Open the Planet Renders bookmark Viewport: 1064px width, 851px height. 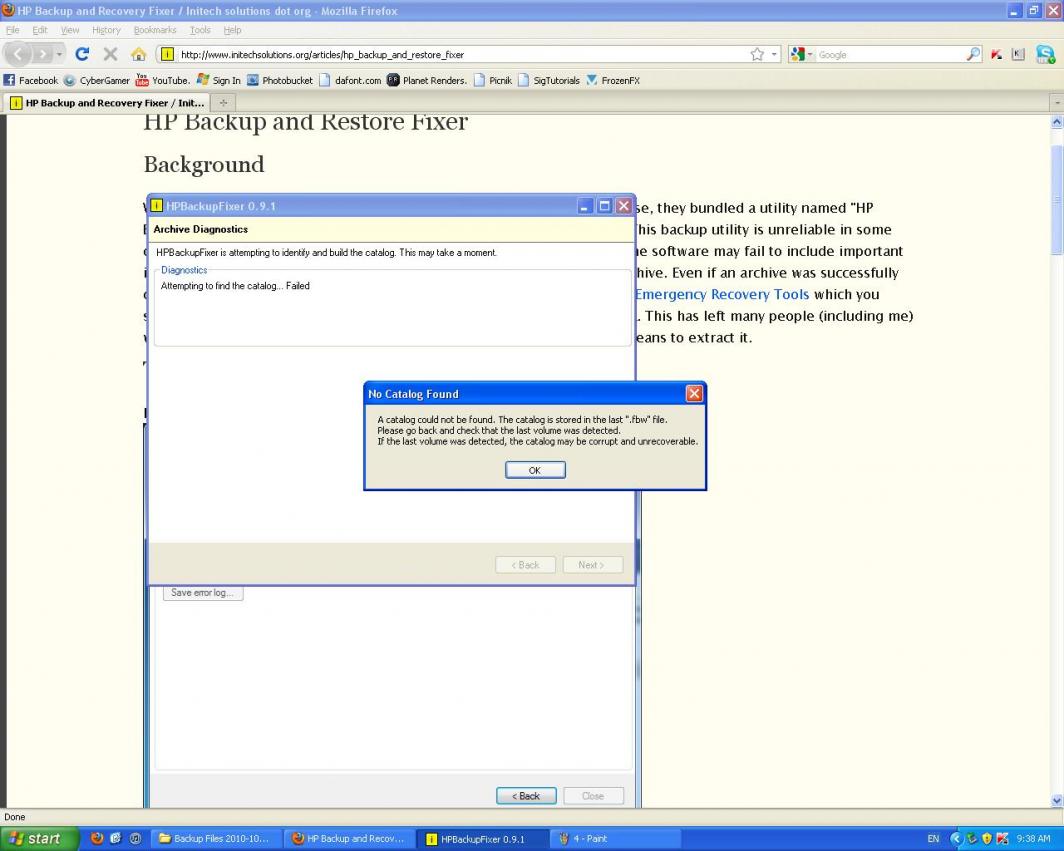(427, 80)
